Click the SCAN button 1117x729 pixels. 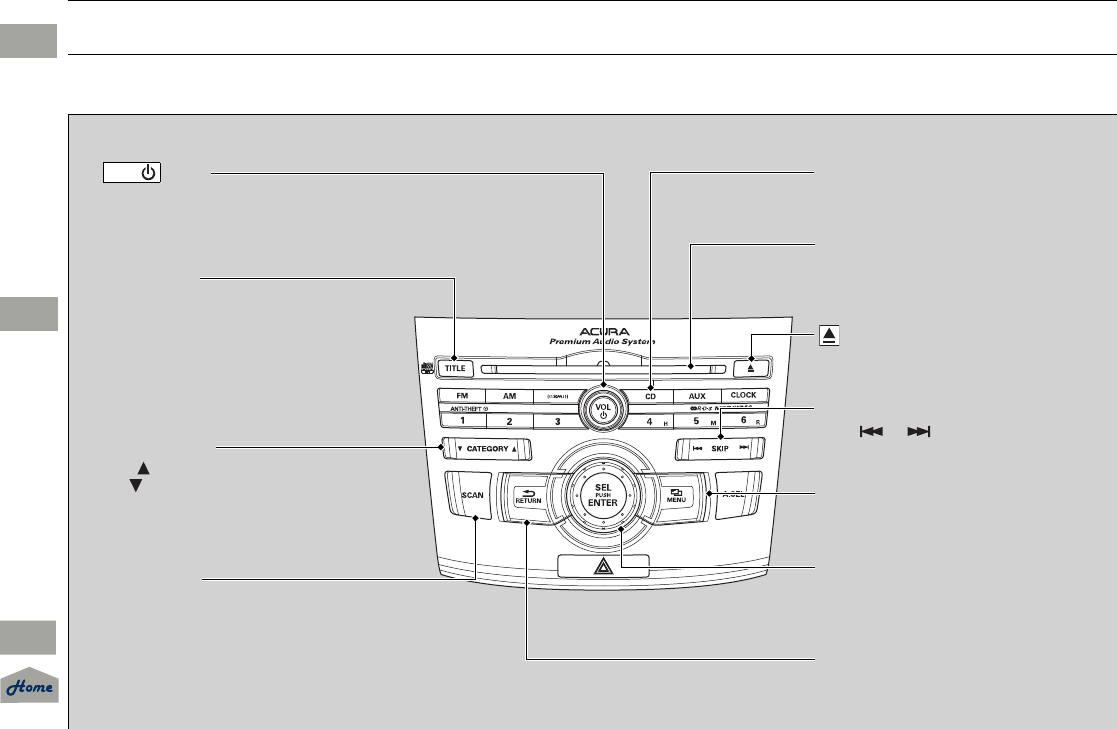coord(469,495)
